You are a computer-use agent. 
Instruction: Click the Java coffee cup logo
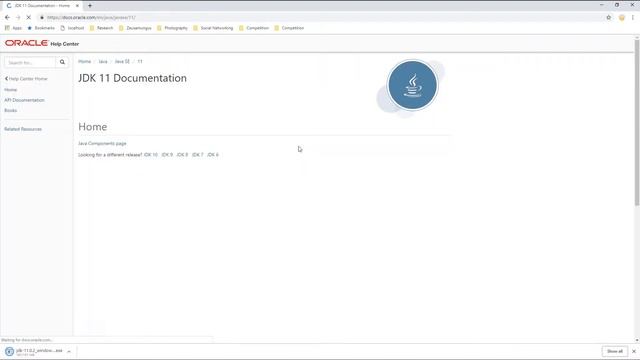tap(413, 85)
